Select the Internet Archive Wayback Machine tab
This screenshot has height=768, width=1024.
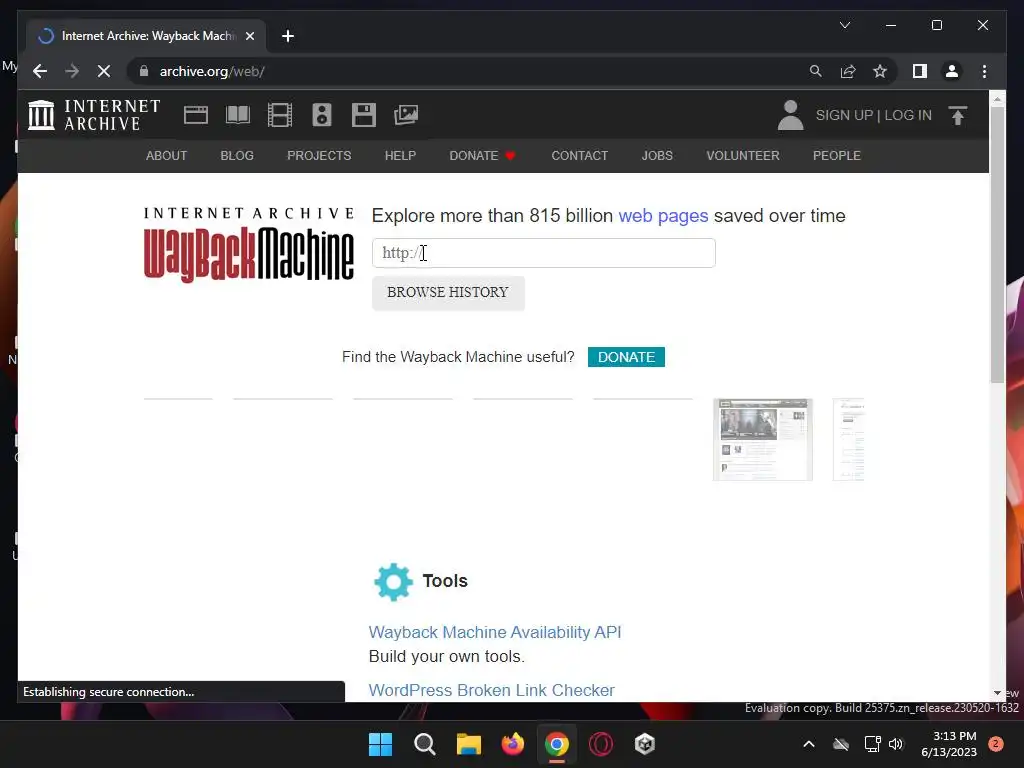pyautogui.click(x=146, y=36)
